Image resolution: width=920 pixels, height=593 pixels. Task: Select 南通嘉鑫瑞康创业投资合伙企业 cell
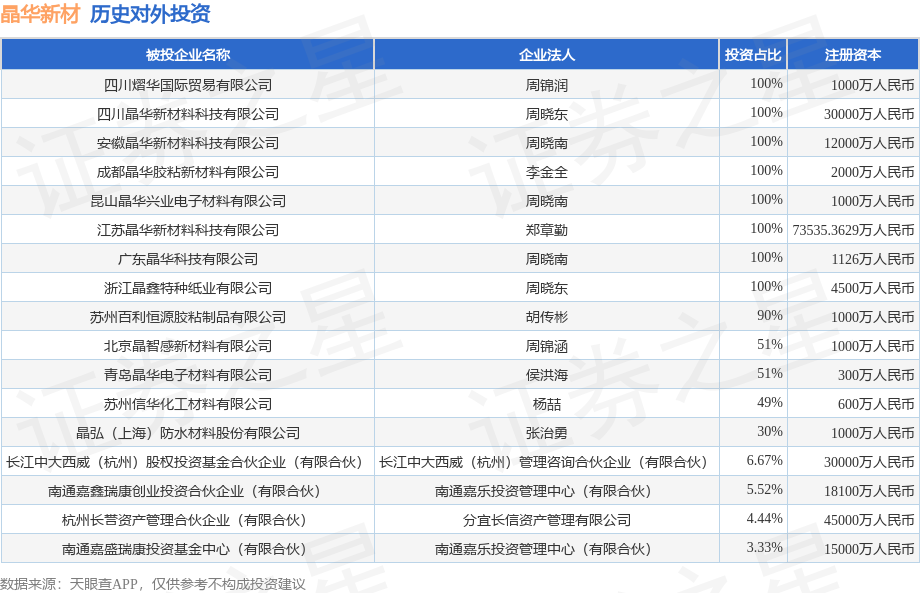click(x=188, y=491)
